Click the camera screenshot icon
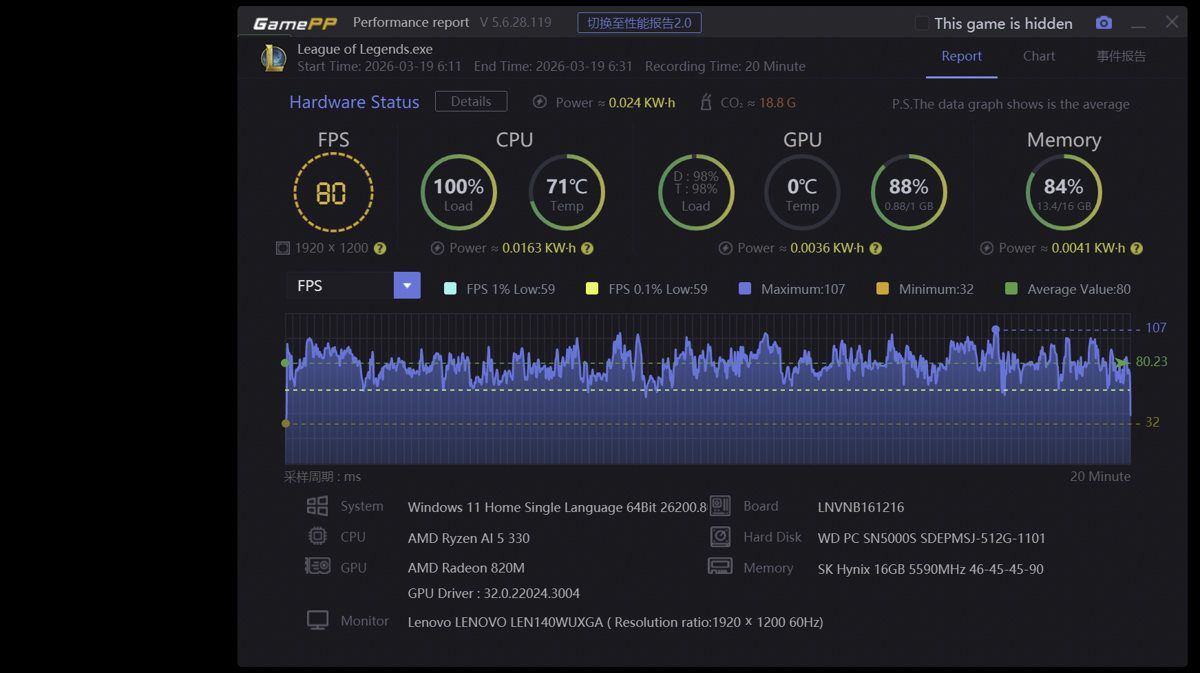 (1103, 23)
